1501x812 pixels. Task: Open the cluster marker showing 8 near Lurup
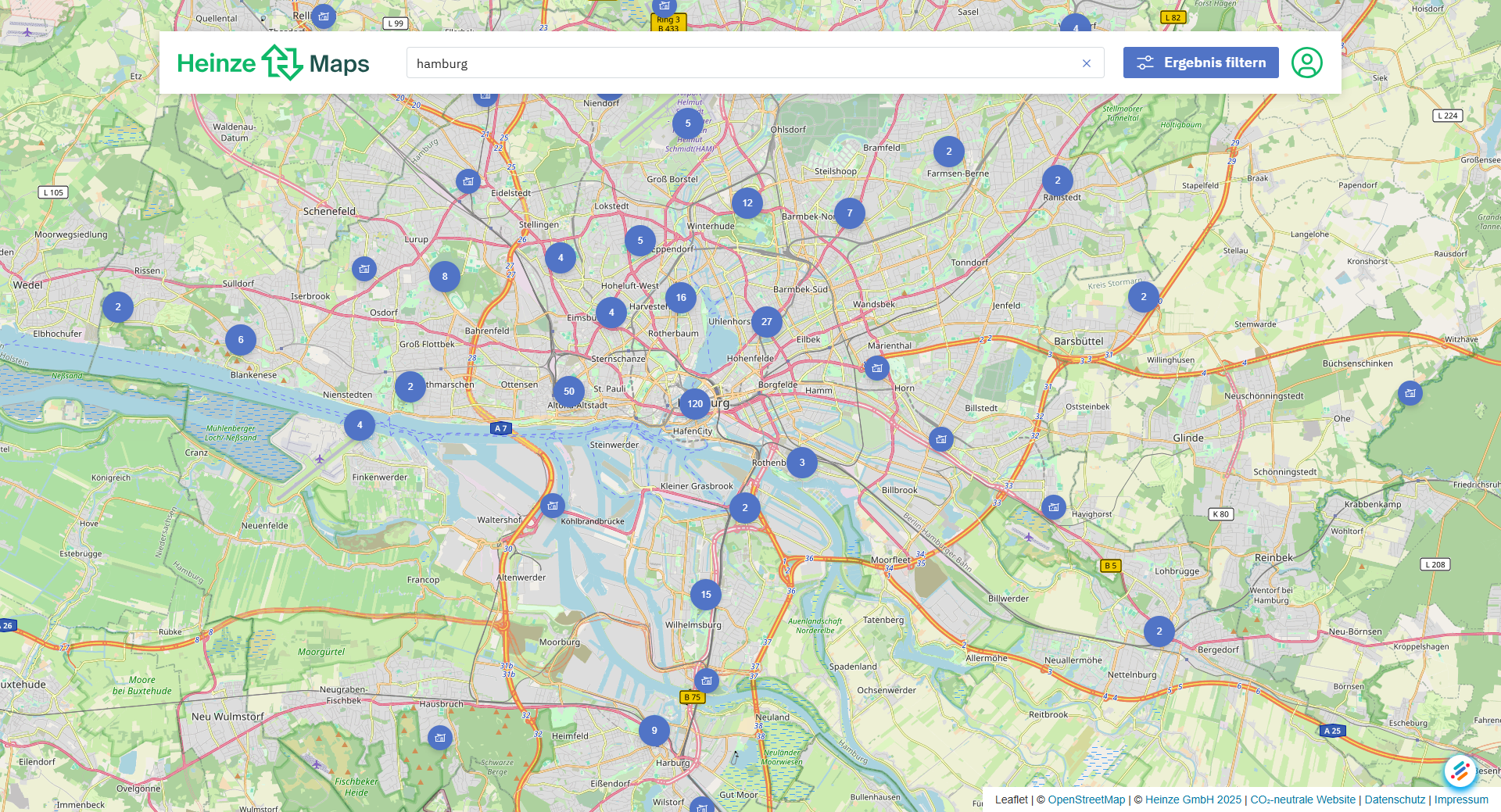coord(445,277)
